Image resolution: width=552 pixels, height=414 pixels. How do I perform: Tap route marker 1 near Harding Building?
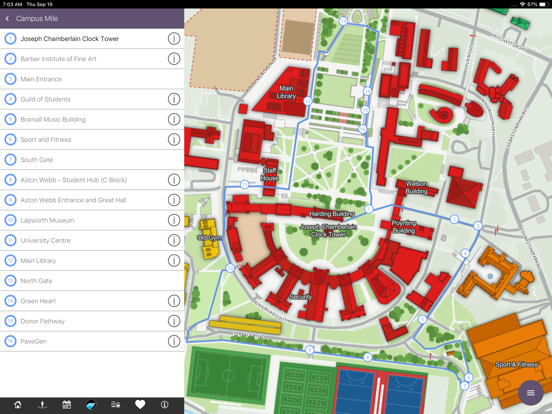click(x=369, y=209)
